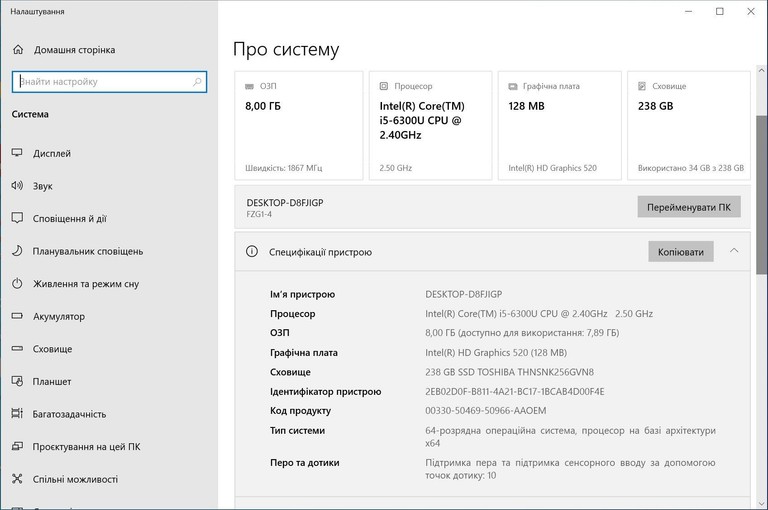Click the Графічна плата card icon
The height and width of the screenshot is (510, 768).
click(513, 86)
